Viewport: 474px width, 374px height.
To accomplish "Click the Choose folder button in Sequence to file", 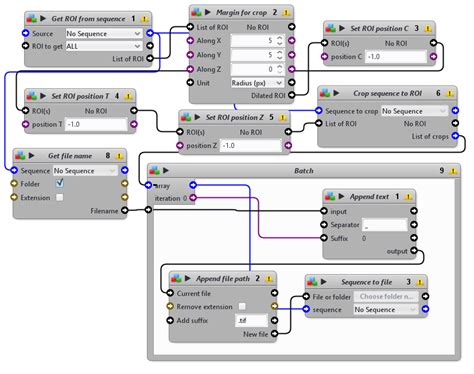I will click(x=386, y=296).
